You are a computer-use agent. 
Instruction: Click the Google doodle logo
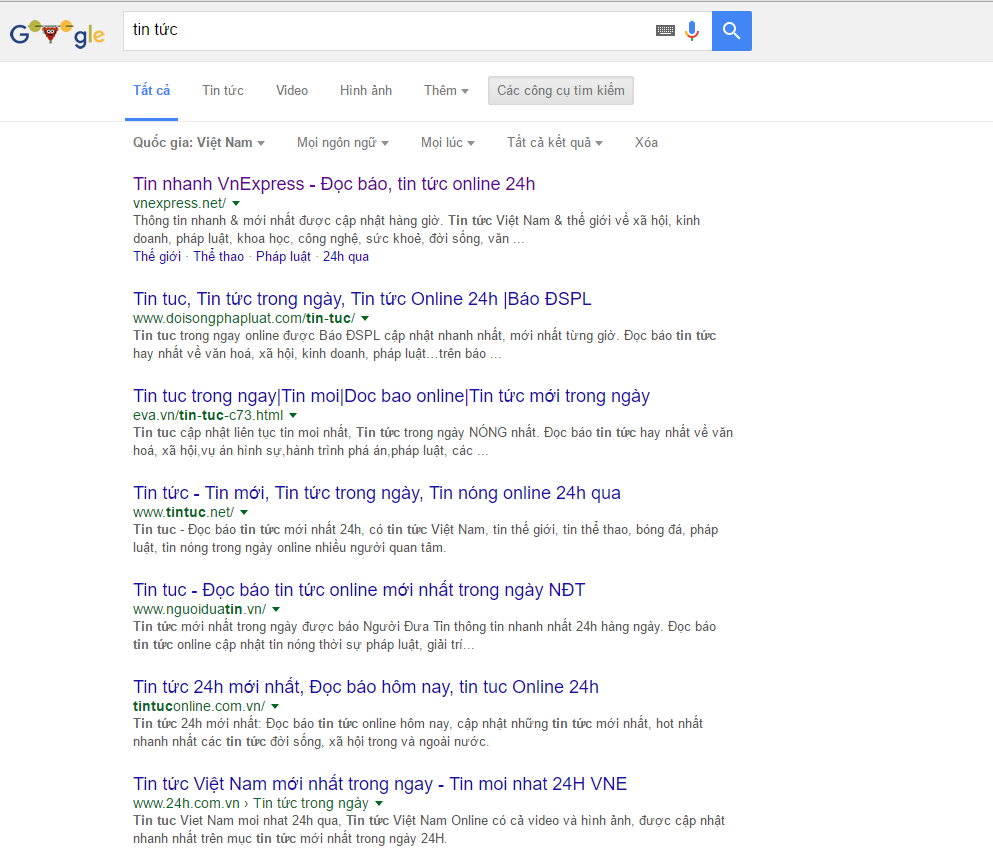(x=57, y=33)
